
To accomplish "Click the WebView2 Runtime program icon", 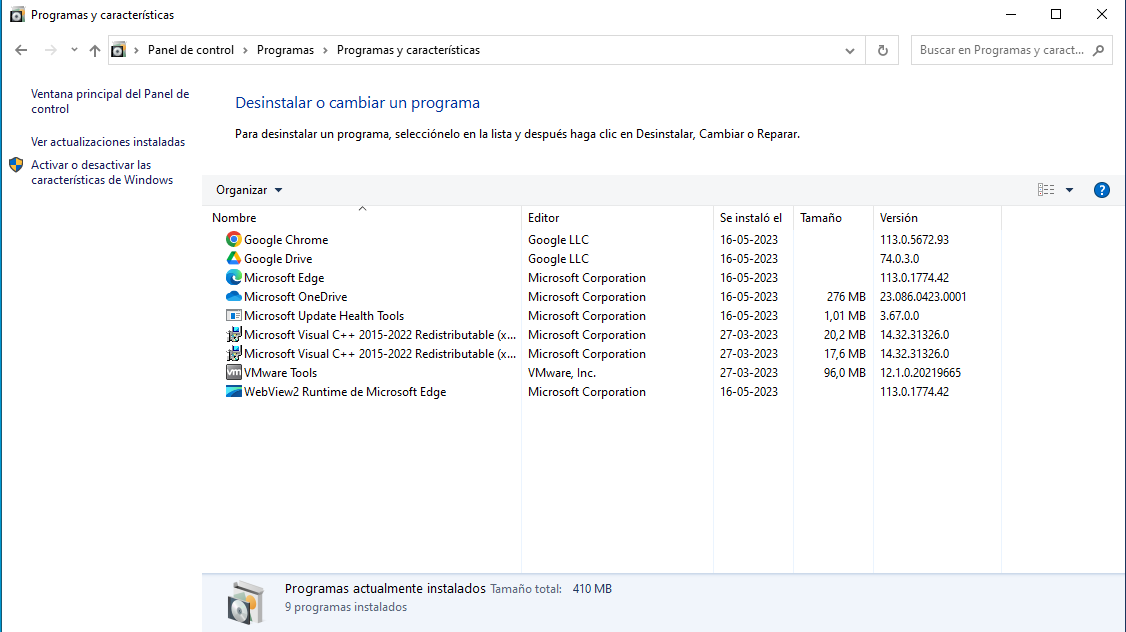I will tap(233, 391).
